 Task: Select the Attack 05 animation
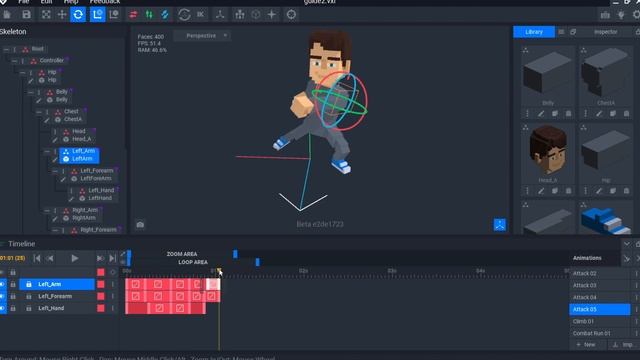(600, 309)
